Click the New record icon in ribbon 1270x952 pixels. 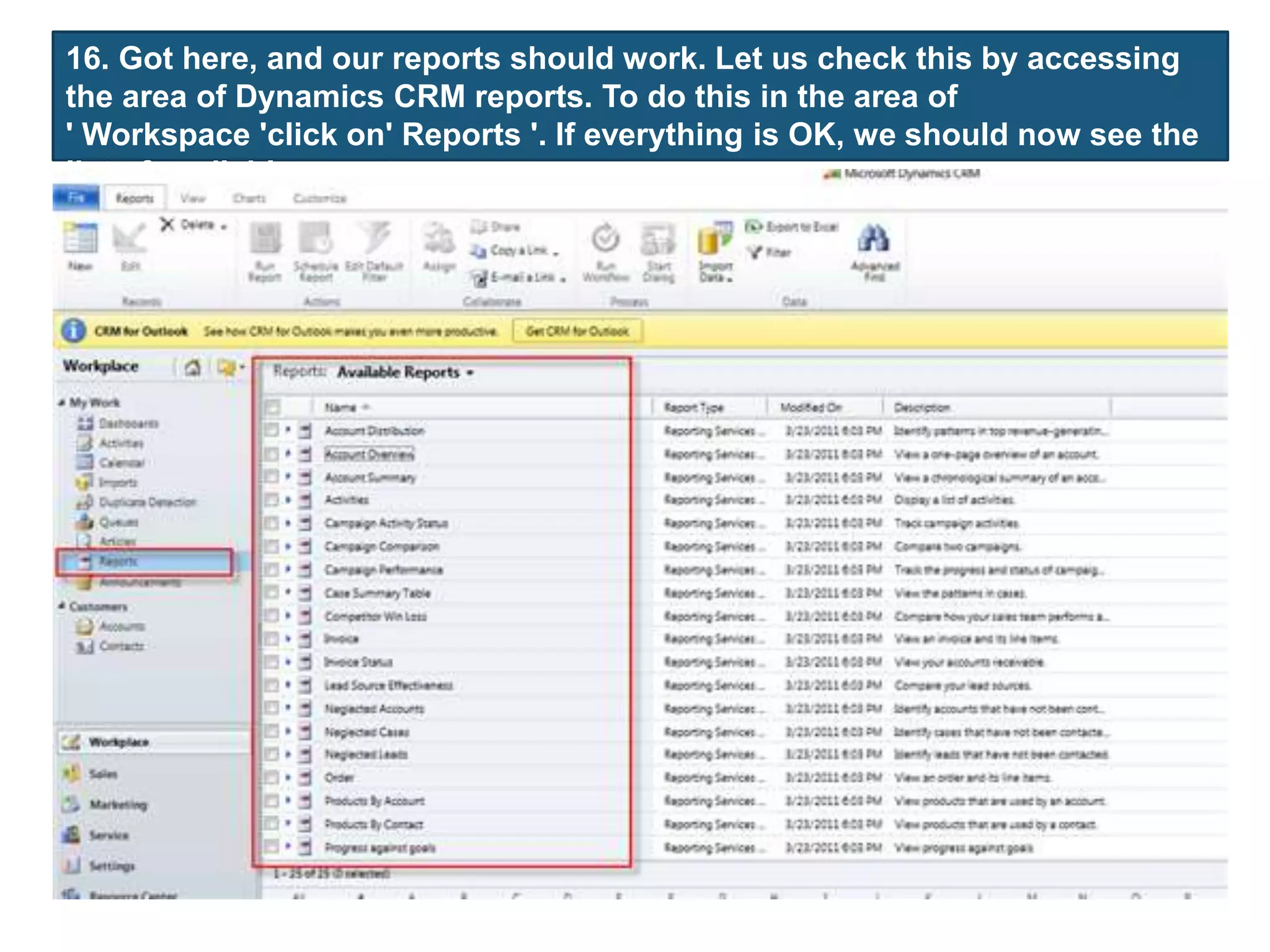(x=81, y=239)
